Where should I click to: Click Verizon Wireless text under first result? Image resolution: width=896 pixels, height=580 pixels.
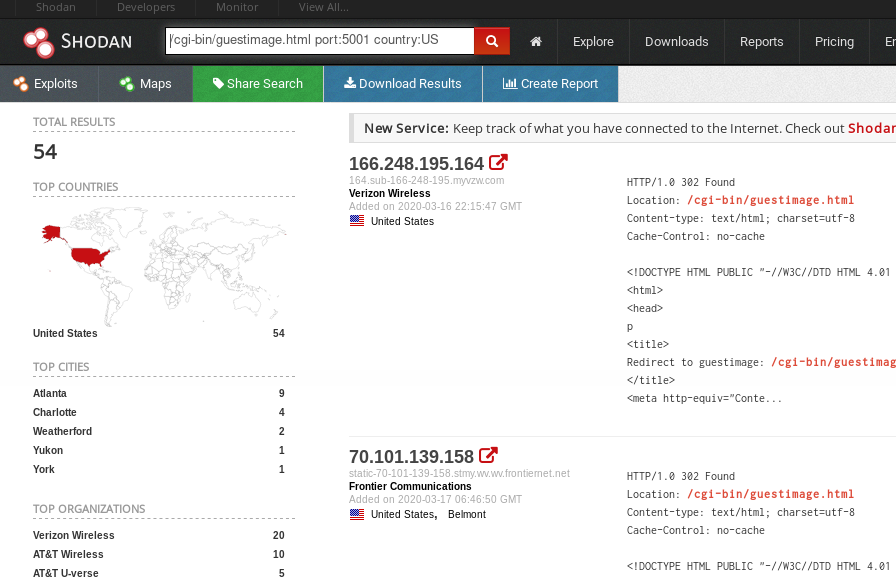click(390, 193)
